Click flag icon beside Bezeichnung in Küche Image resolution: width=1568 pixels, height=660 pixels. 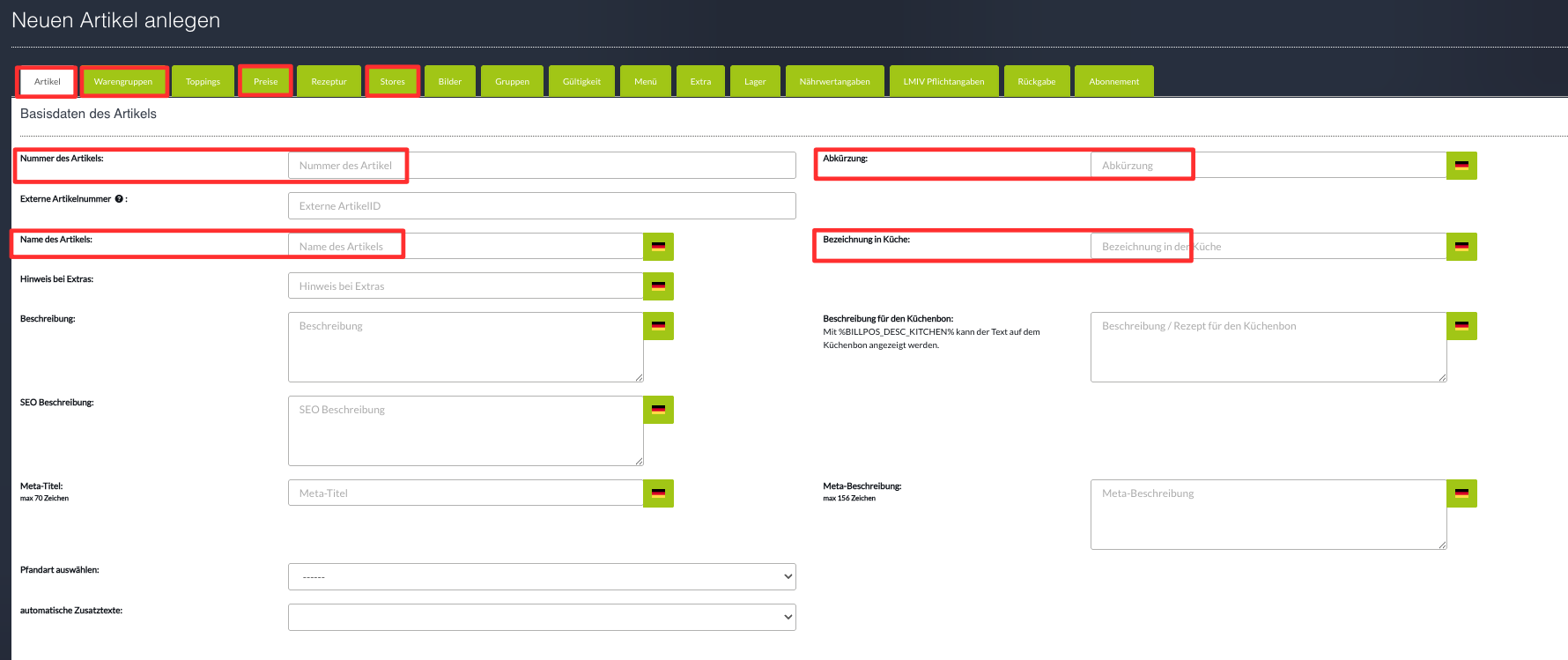1461,247
